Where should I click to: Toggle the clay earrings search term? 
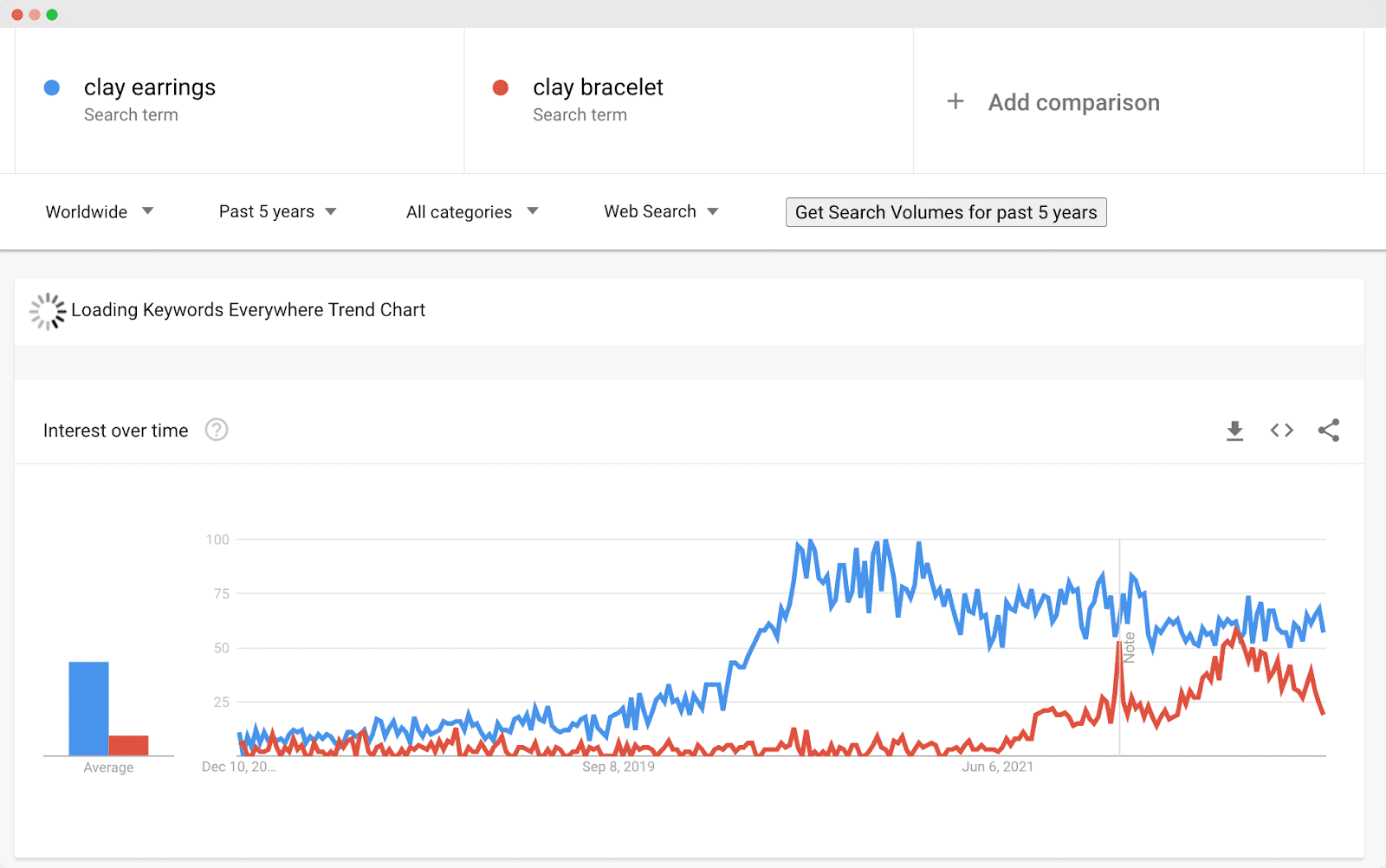149,87
